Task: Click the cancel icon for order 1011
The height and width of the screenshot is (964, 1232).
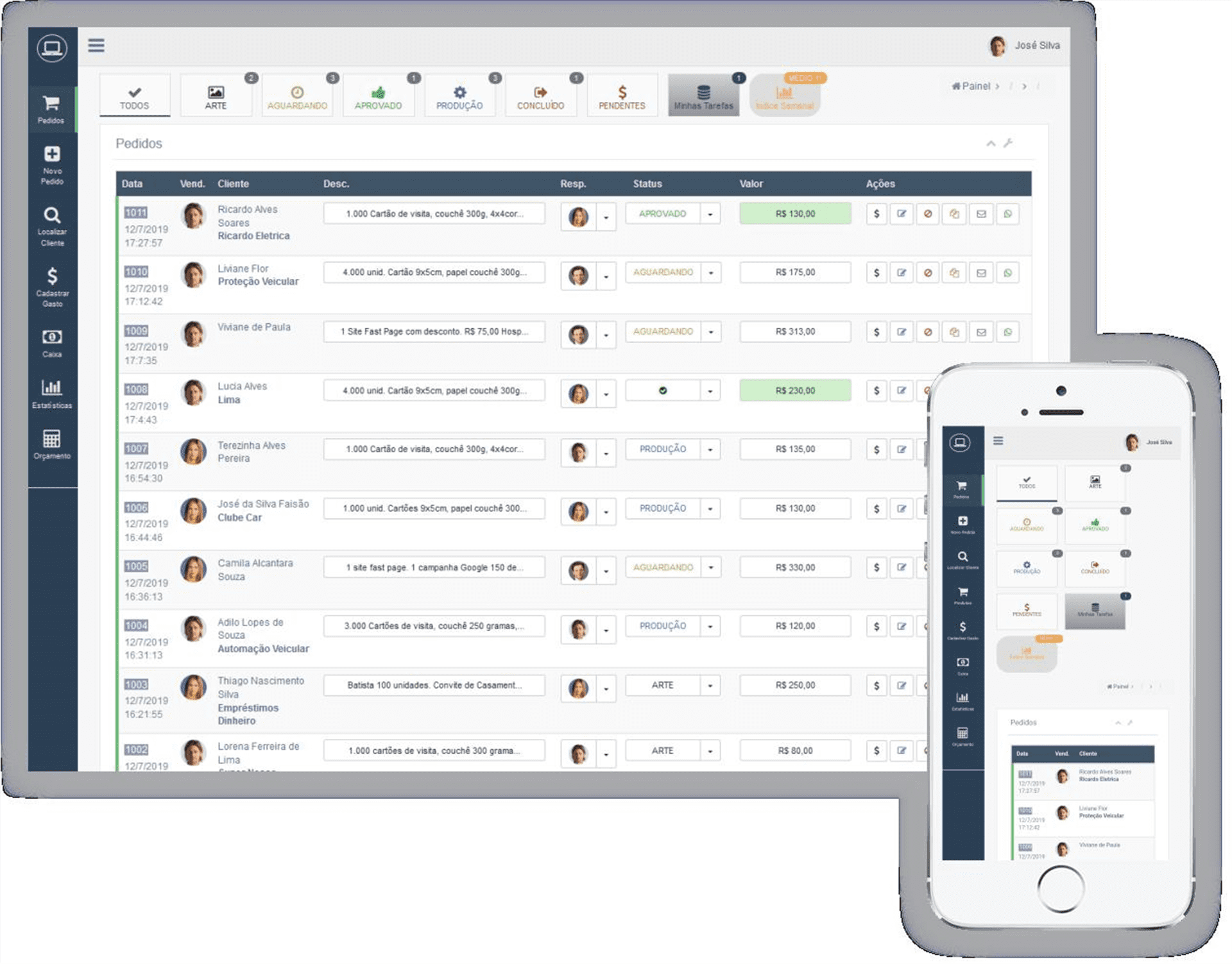Action: coord(928,214)
